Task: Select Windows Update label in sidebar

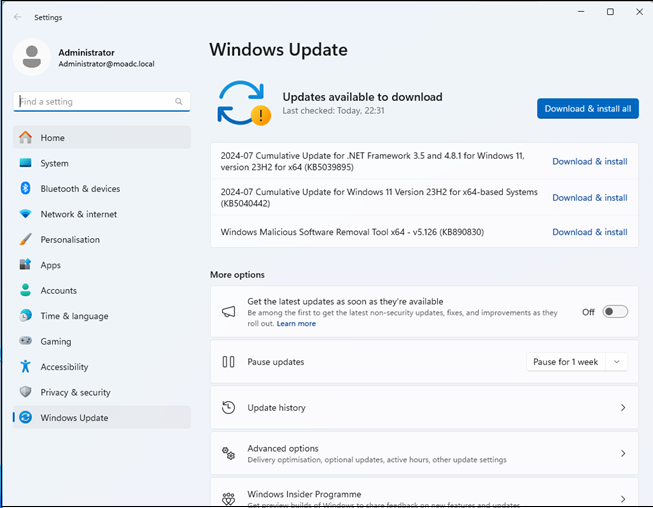Action: [x=74, y=418]
